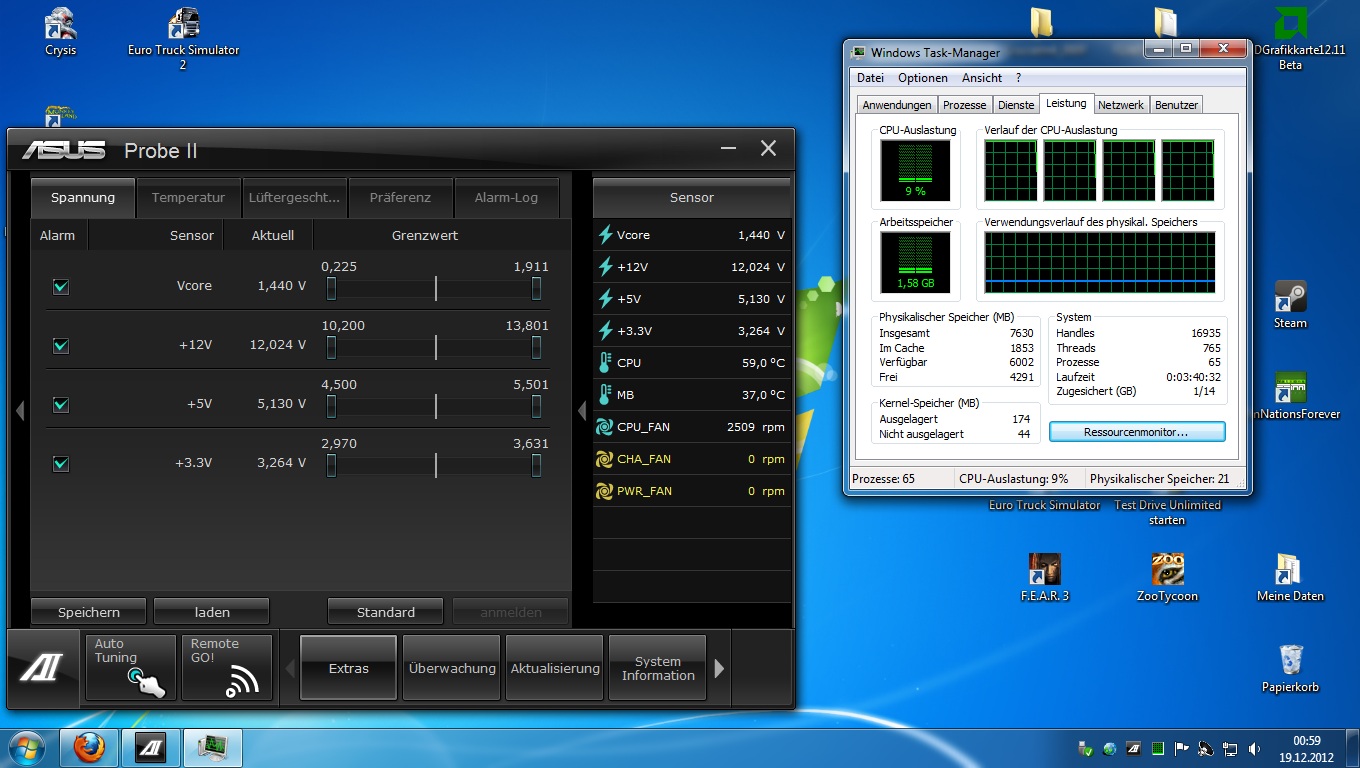Open Euro Truck Simulator 2 desktop shortcut
The image size is (1360, 768).
click(184, 38)
